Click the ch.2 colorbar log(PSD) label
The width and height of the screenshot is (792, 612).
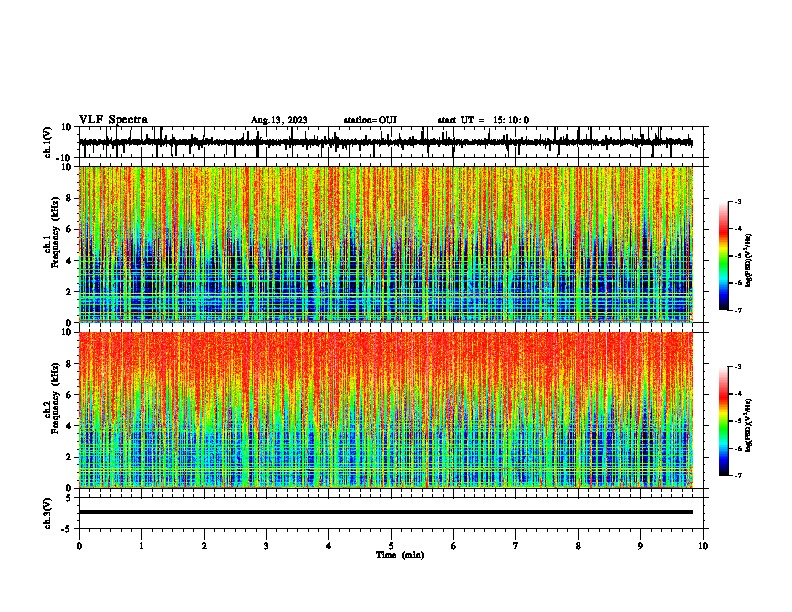pos(748,425)
